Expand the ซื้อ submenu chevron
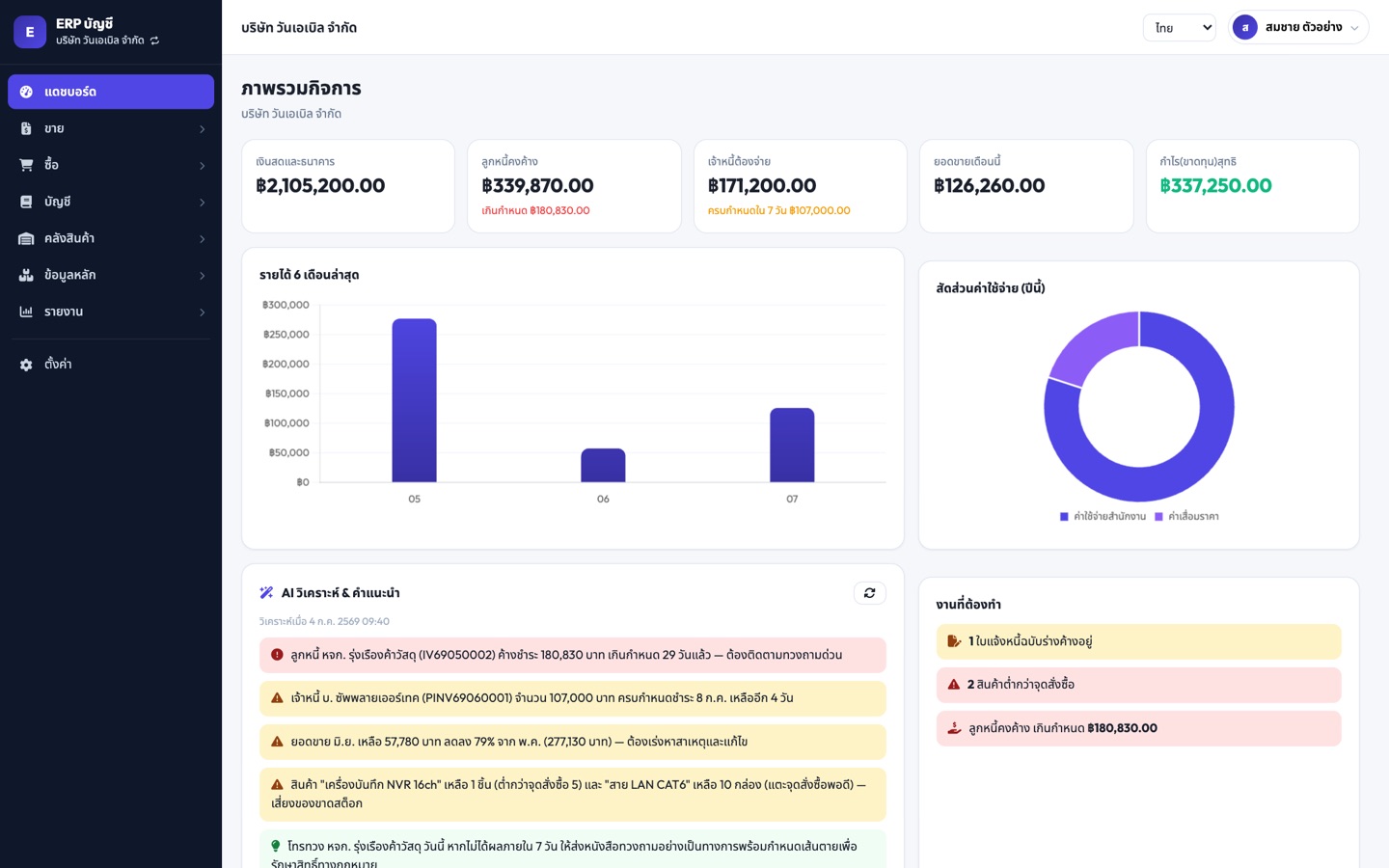This screenshot has height=868, width=1389. [202, 166]
